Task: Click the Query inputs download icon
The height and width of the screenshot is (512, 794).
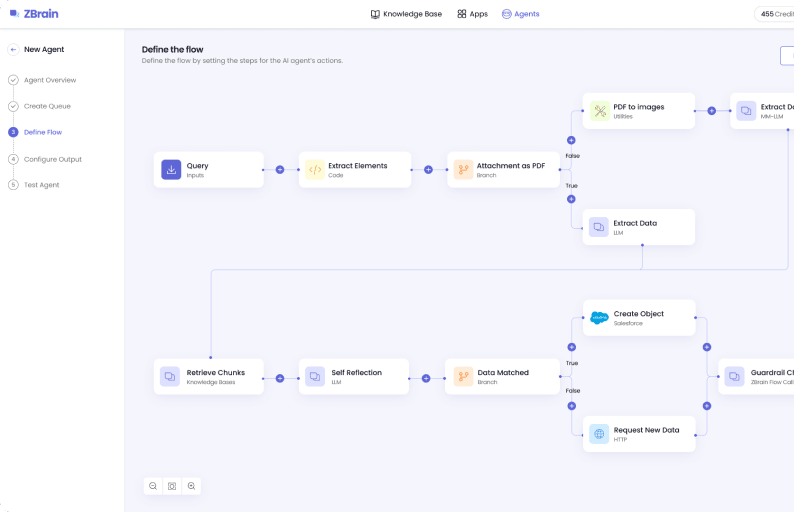Action: 171,170
